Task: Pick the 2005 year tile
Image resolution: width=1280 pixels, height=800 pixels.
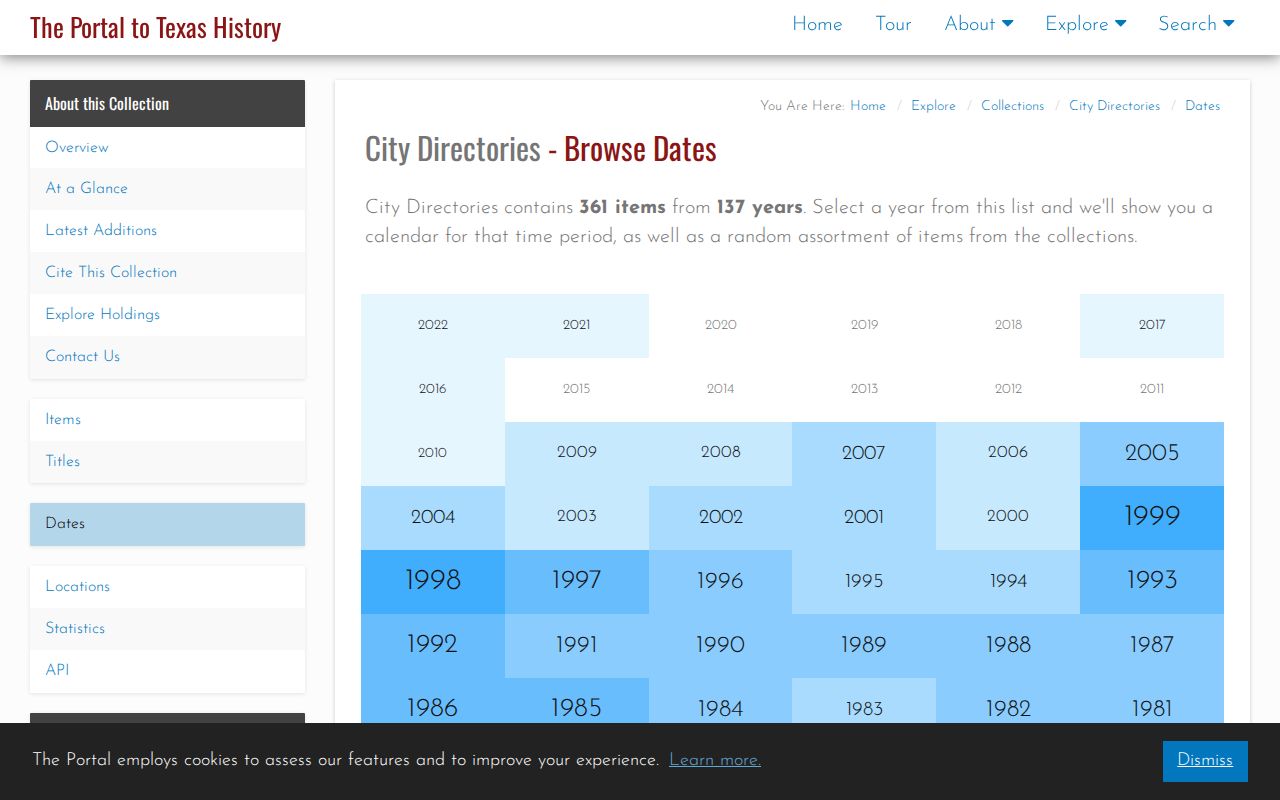Action: [x=1152, y=453]
